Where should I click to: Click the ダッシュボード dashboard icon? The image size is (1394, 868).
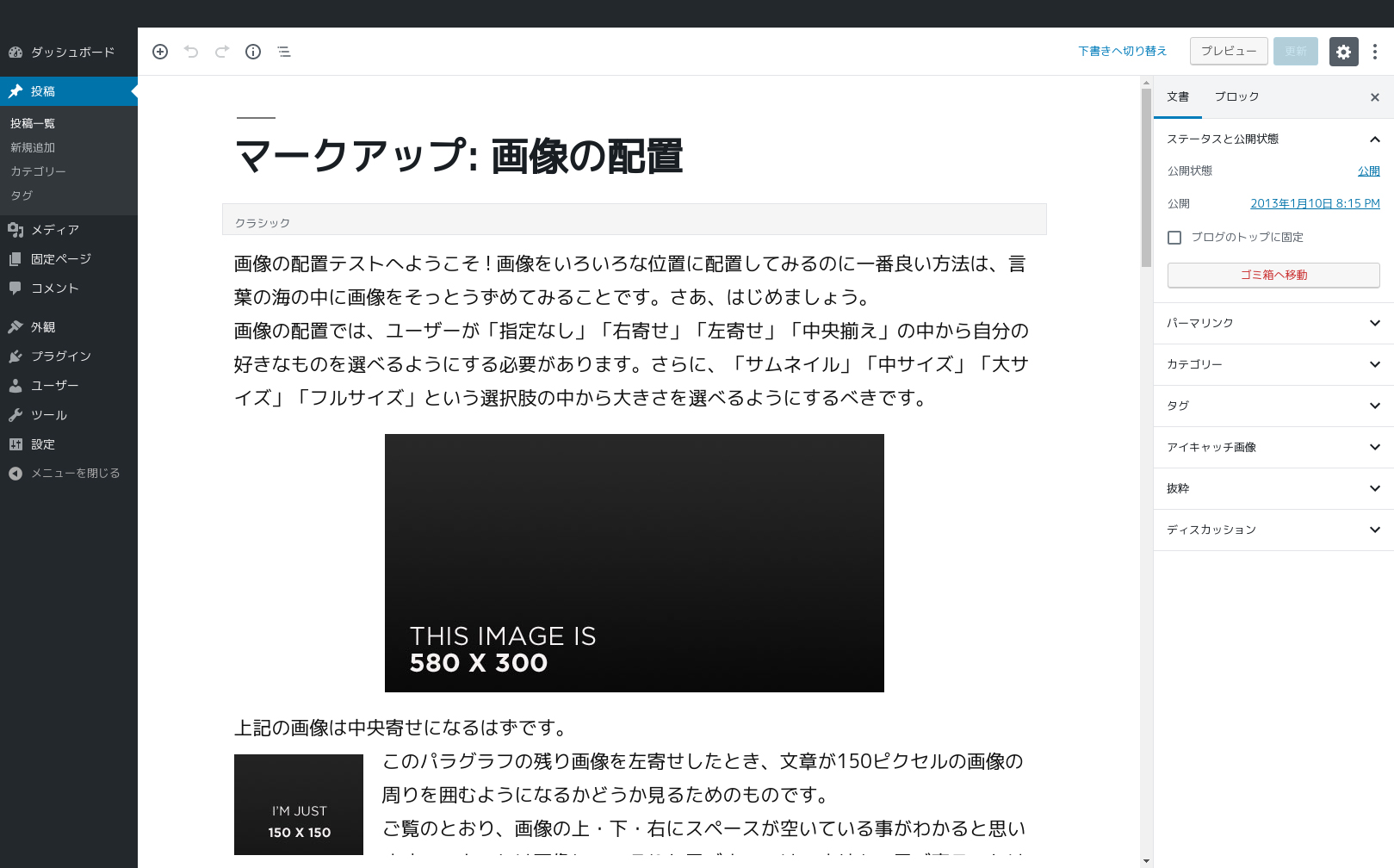[15, 53]
